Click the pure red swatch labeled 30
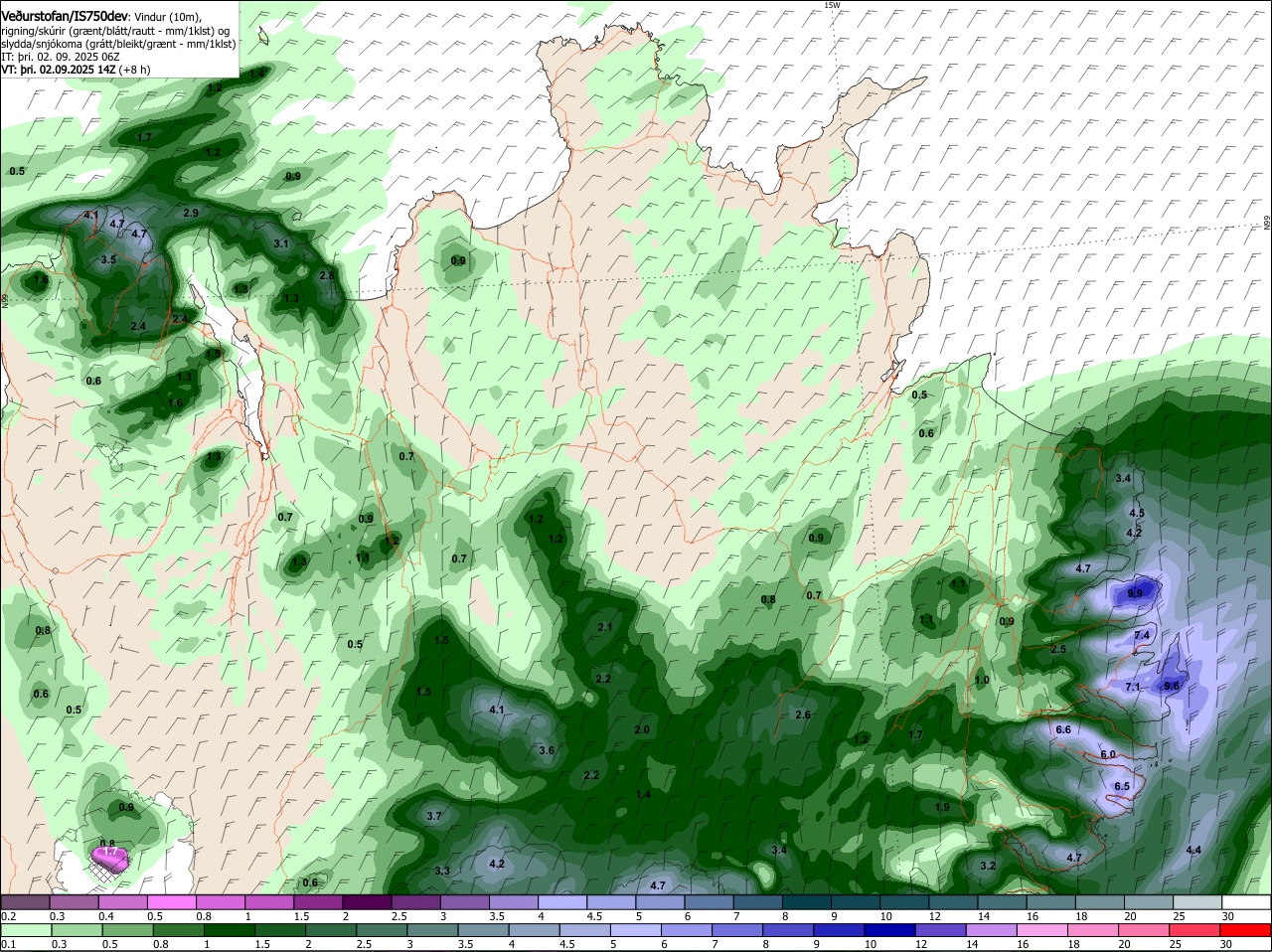Screen dimensions: 1272x952 click(x=1246, y=930)
